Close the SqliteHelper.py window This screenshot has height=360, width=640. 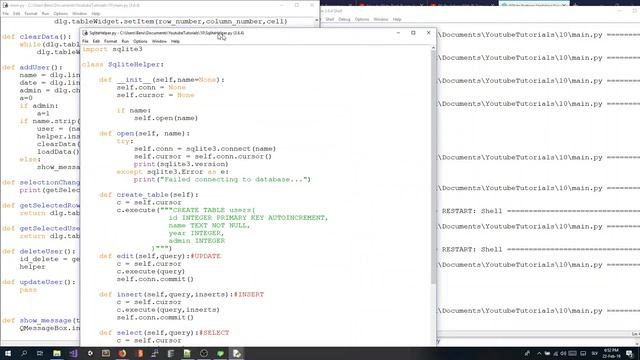click(x=429, y=33)
